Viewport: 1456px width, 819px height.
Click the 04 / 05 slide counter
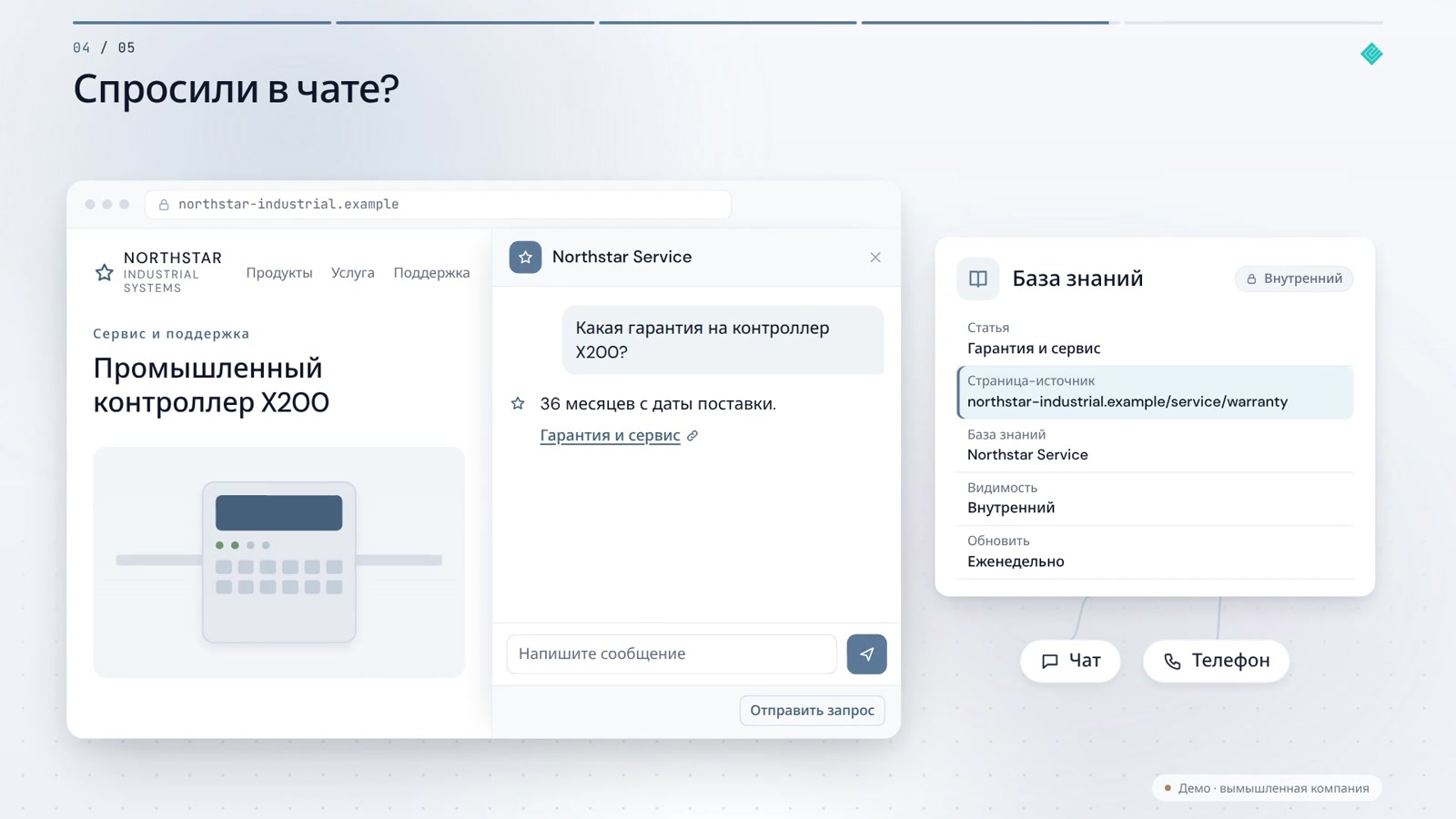coord(104,47)
